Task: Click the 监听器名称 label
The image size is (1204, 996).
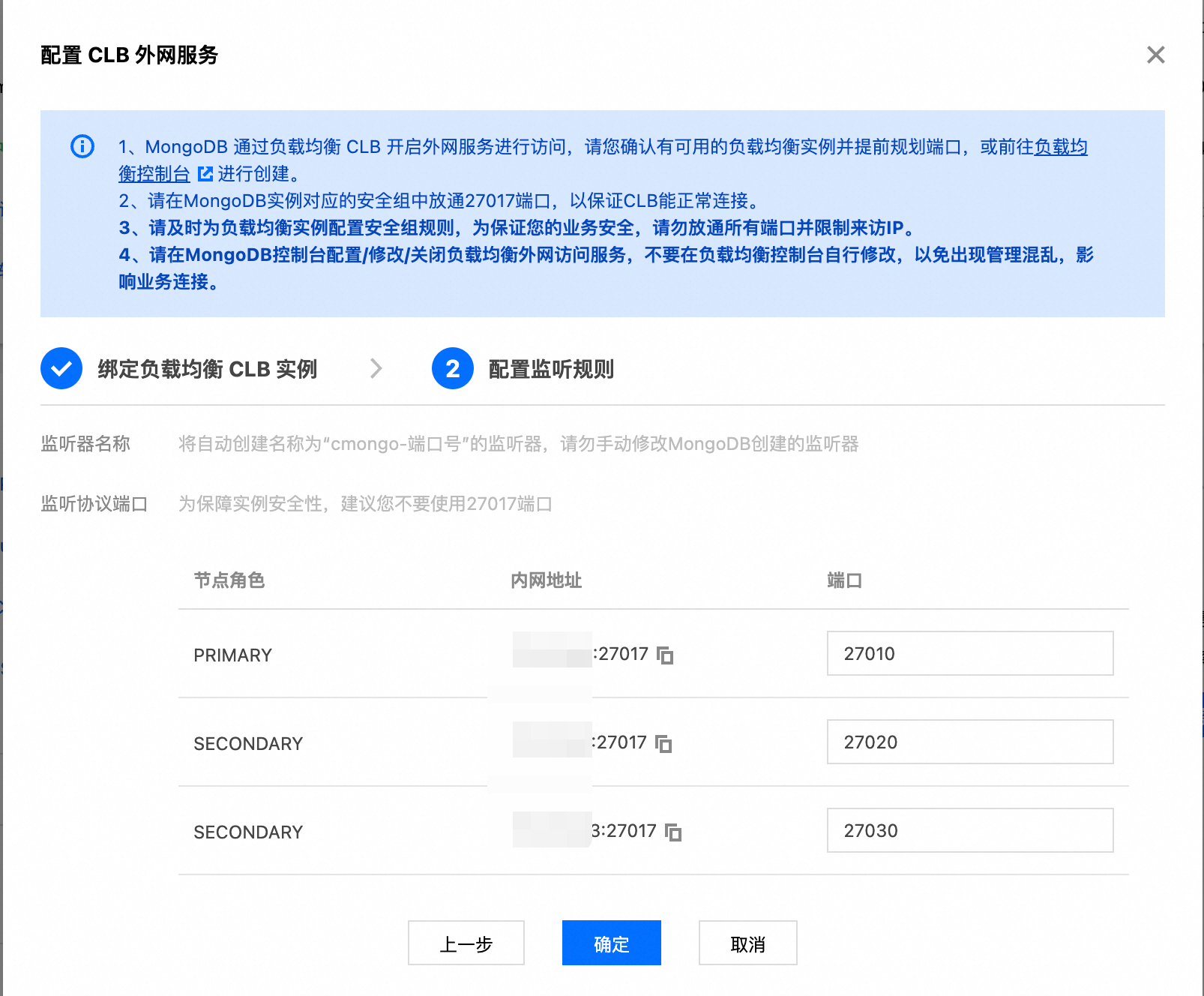Action: pos(85,444)
